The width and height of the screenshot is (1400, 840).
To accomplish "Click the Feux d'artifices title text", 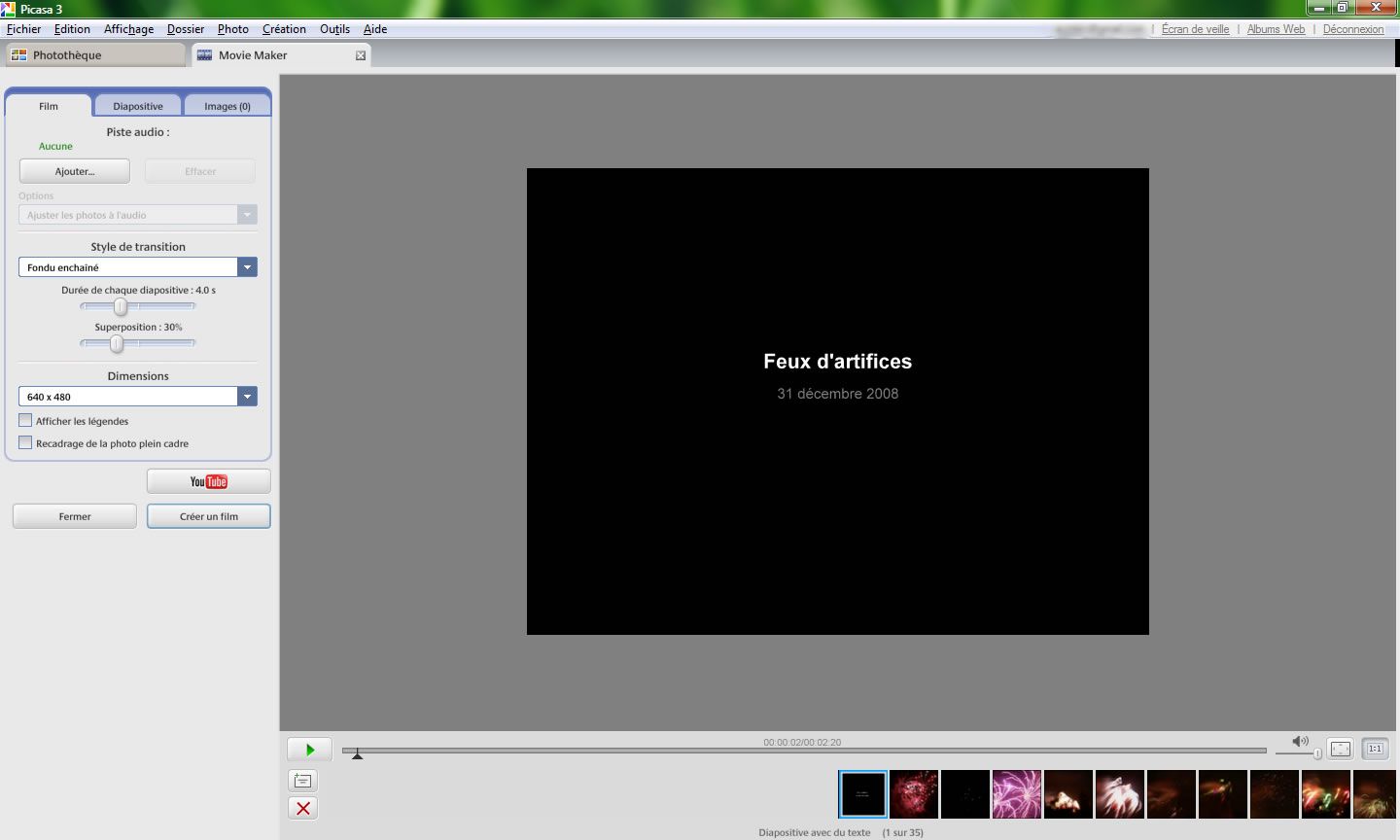I will (x=838, y=362).
